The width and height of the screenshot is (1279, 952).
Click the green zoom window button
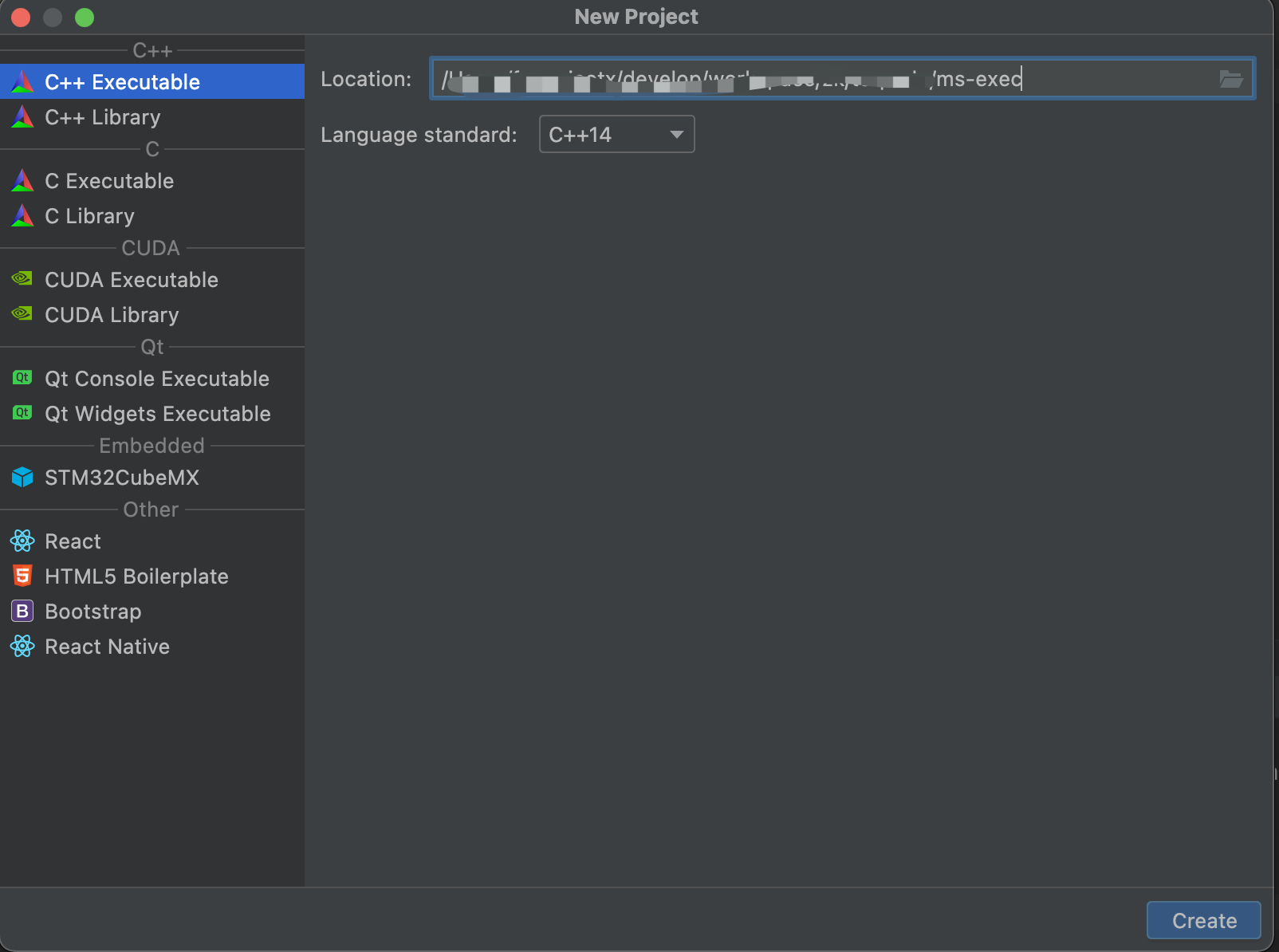coord(85,17)
